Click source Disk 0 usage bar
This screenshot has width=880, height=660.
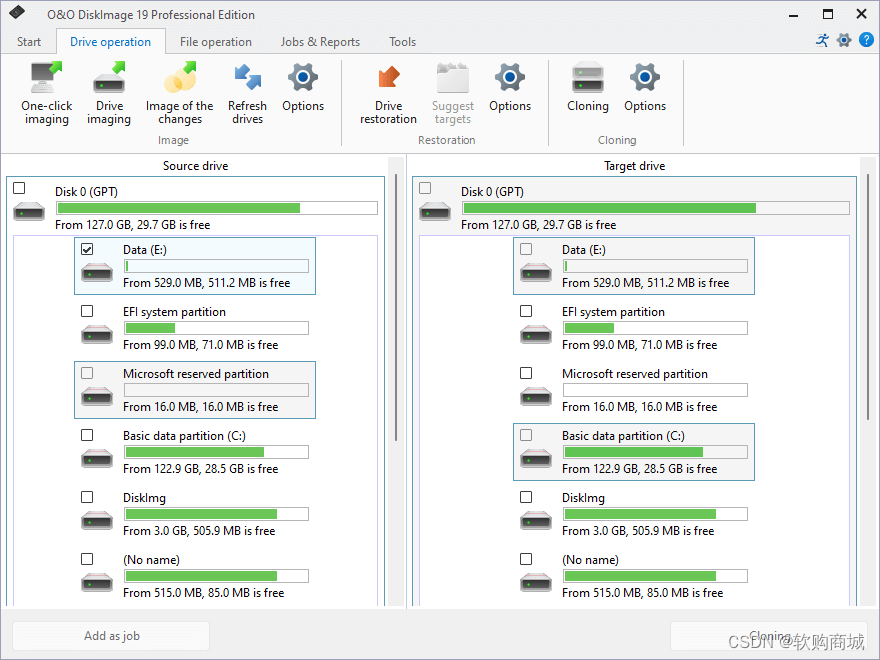tap(217, 208)
